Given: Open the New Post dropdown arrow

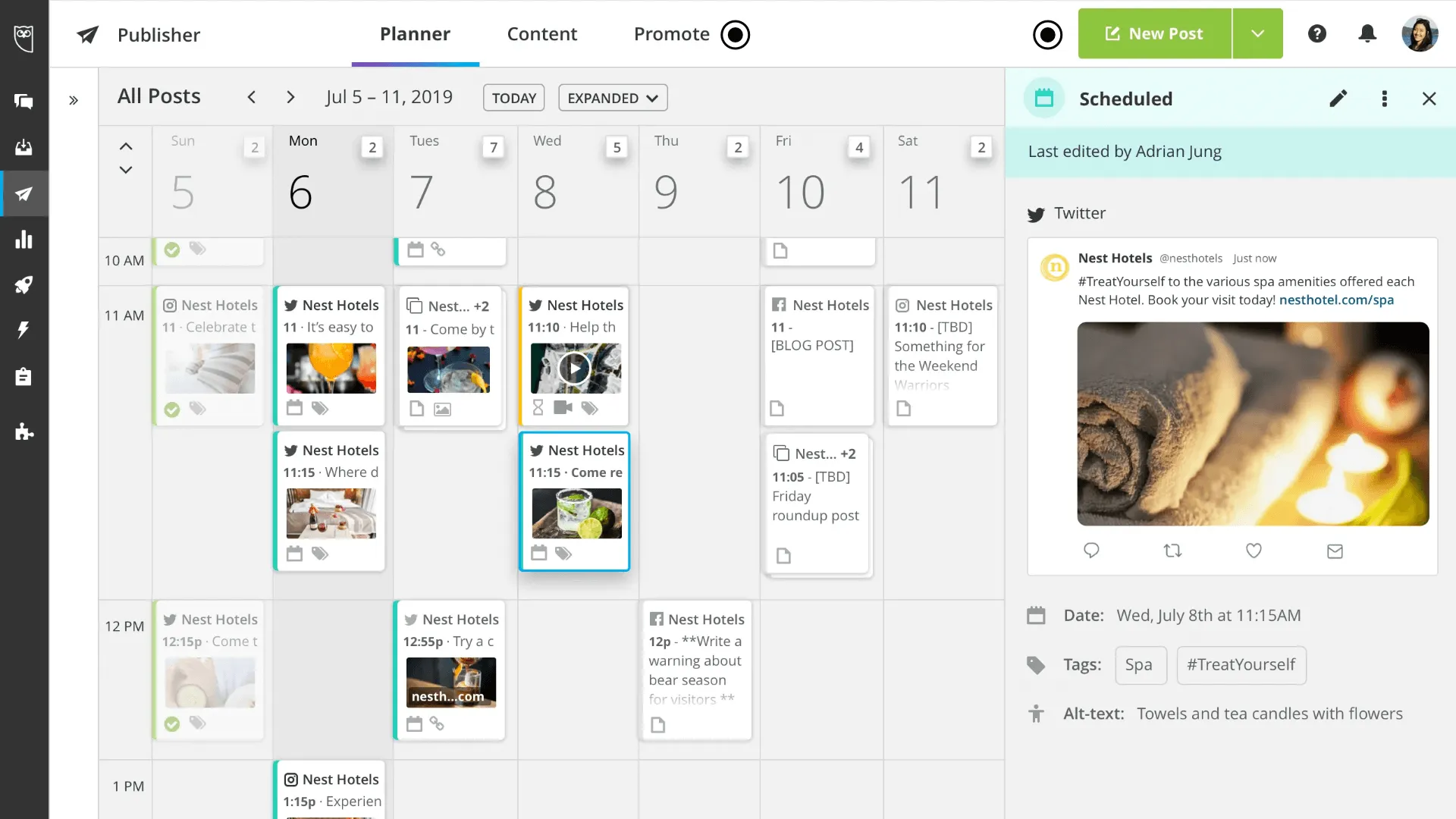Looking at the screenshot, I should [x=1257, y=34].
